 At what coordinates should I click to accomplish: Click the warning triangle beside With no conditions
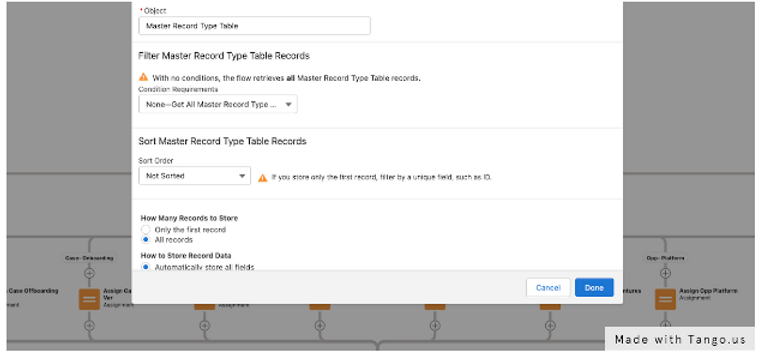(x=143, y=77)
